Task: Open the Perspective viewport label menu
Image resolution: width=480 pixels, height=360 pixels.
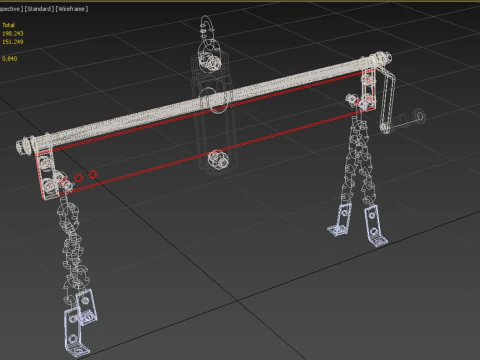Action: 11,9
